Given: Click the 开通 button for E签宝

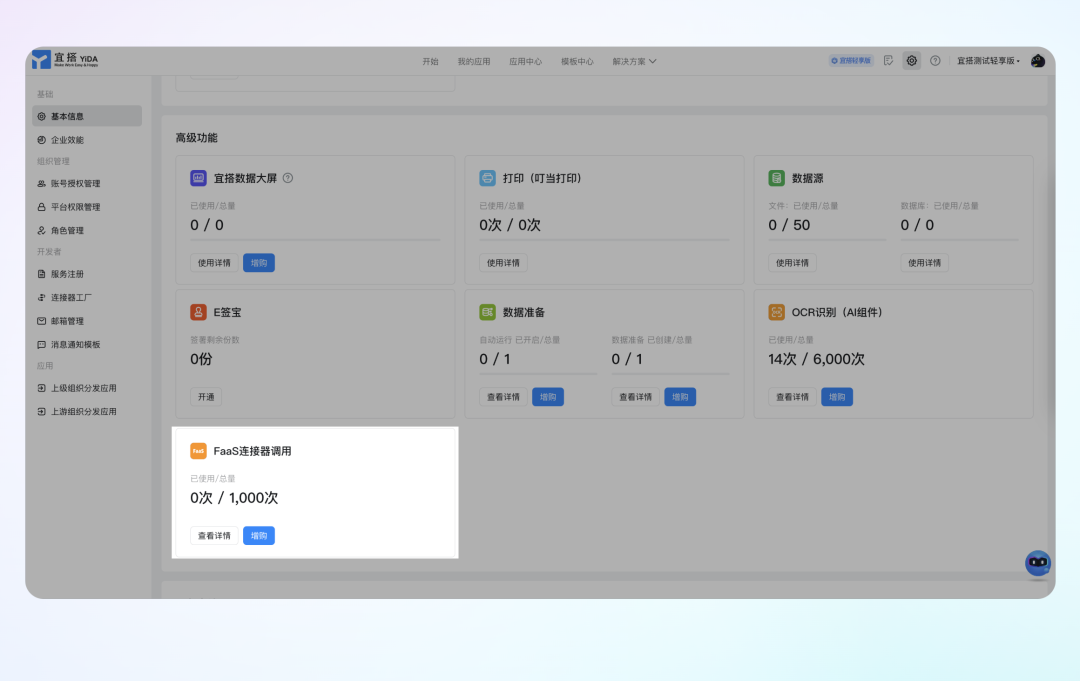Looking at the screenshot, I should [206, 397].
